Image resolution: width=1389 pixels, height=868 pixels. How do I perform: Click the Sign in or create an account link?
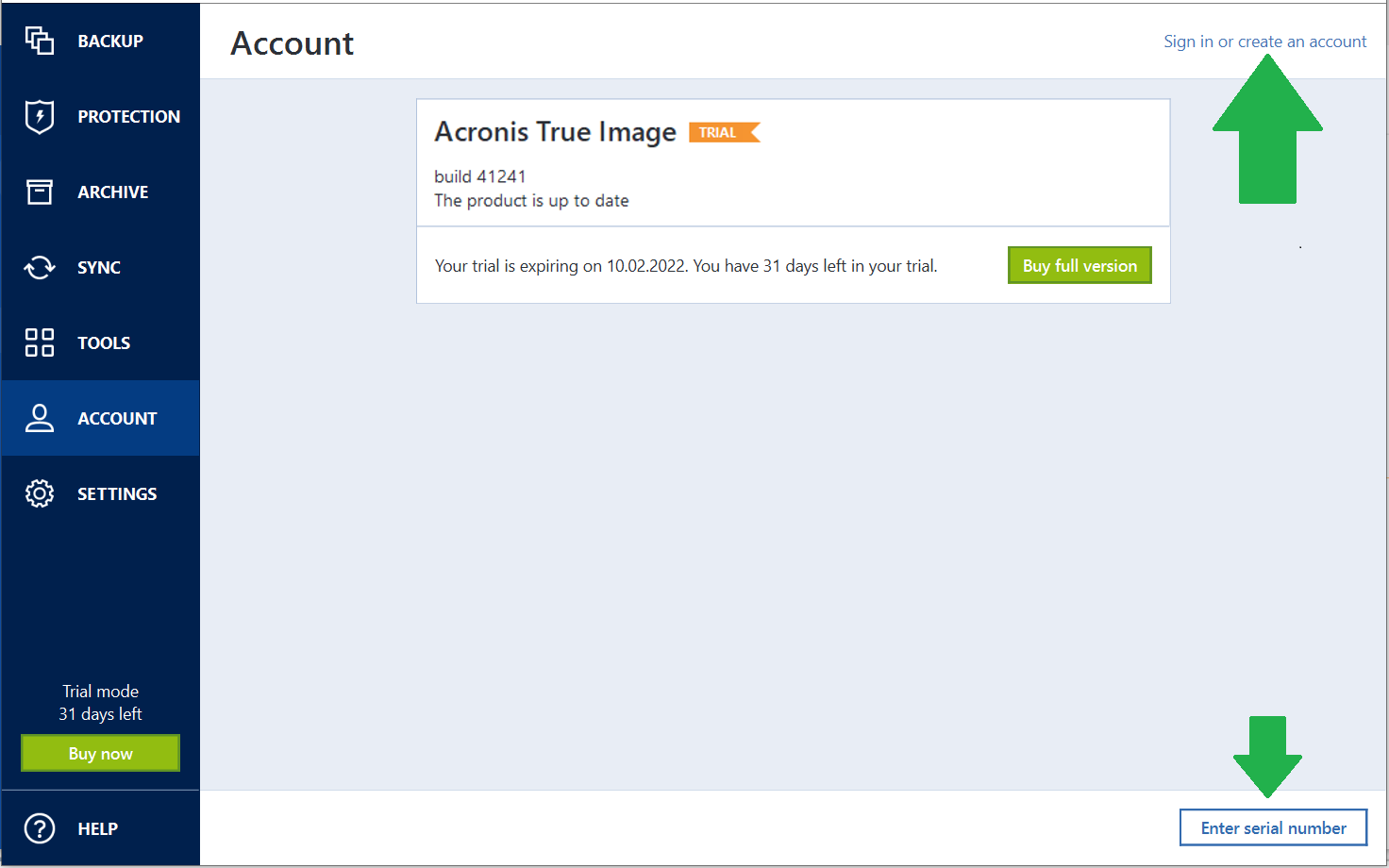(x=1265, y=41)
